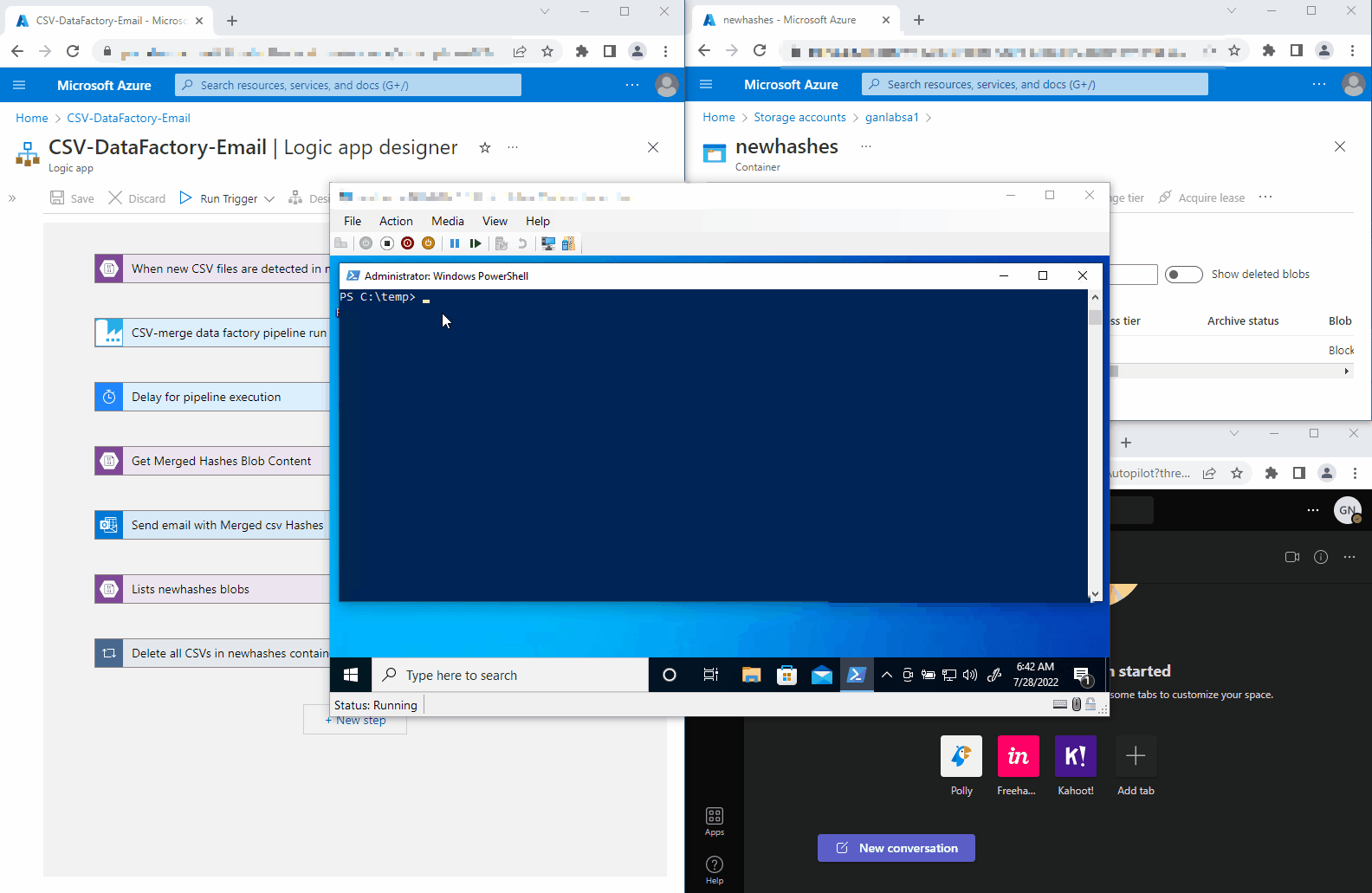
Task: Show hidden system tray icons
Action: pyautogui.click(x=887, y=675)
